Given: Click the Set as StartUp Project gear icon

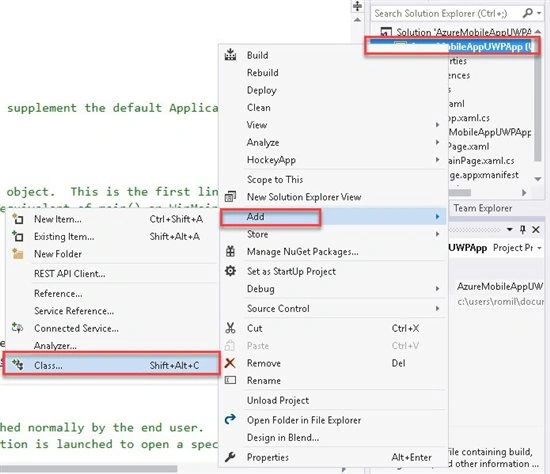Looking at the screenshot, I should point(230,271).
